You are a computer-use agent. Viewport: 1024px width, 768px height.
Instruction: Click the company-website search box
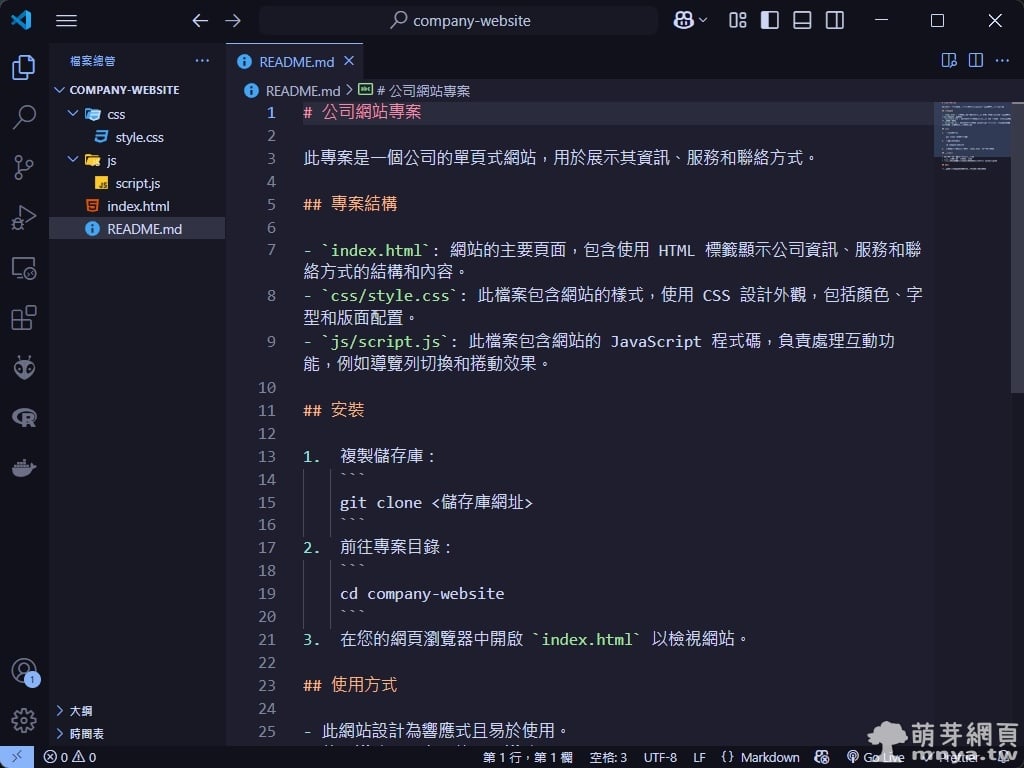tap(459, 20)
